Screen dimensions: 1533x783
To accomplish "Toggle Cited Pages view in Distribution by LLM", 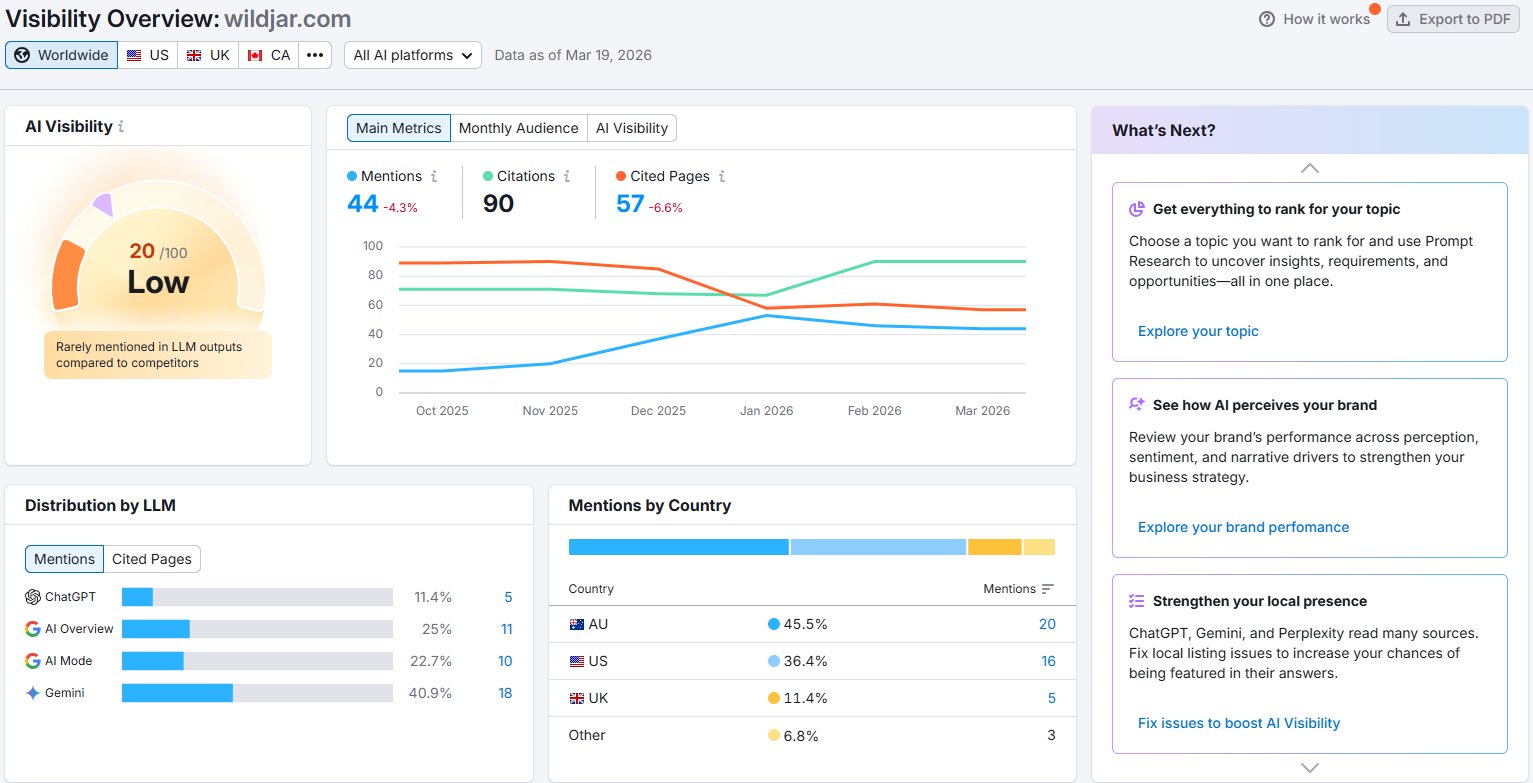I will point(152,559).
